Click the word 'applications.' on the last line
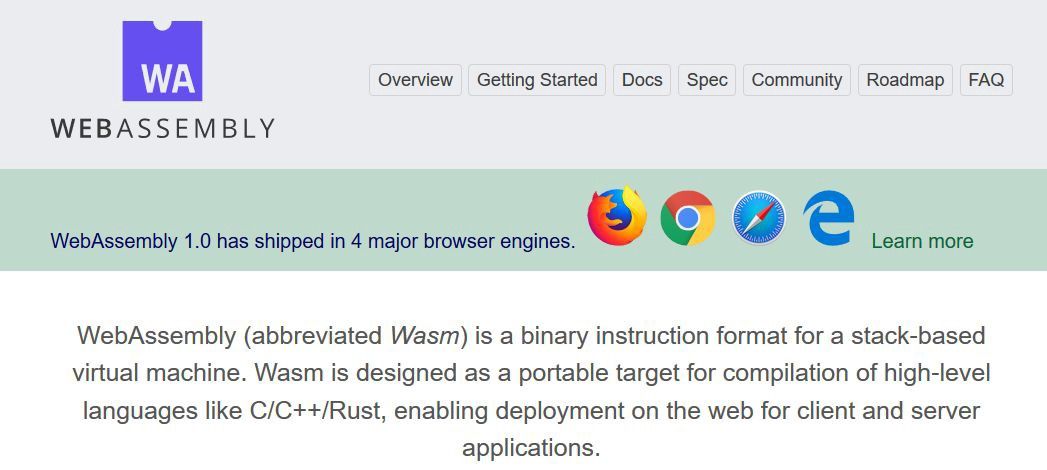The image size is (1047, 470). tap(531, 447)
